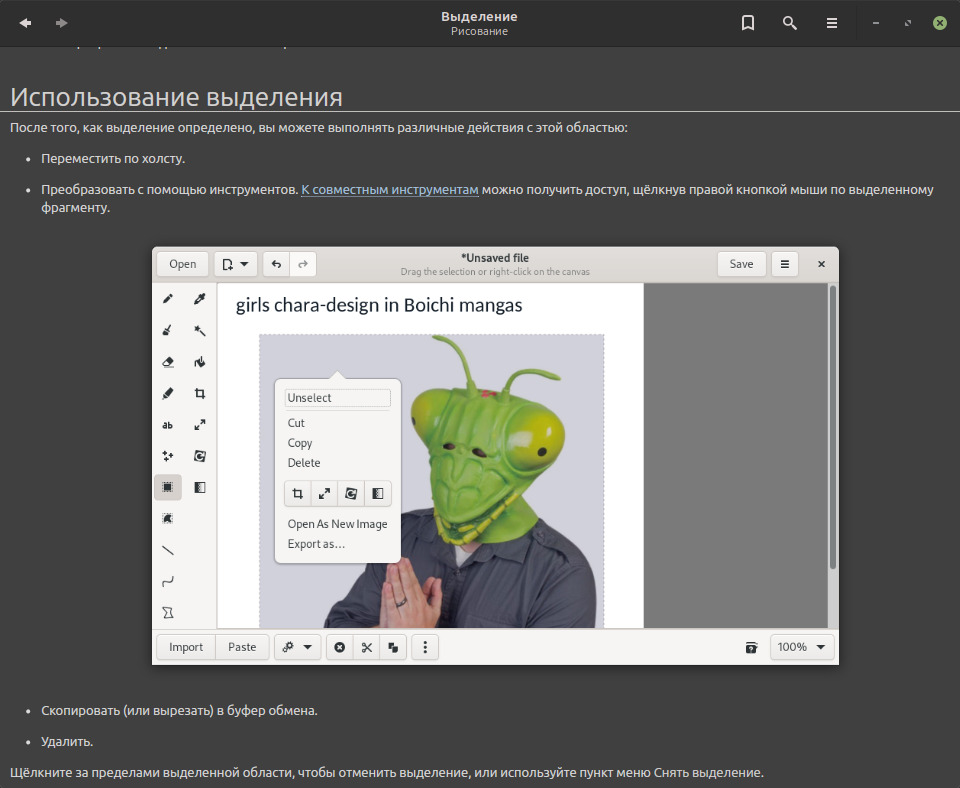Toggle the rectangle selection tool
This screenshot has height=788, width=960.
pyautogui.click(x=168, y=487)
